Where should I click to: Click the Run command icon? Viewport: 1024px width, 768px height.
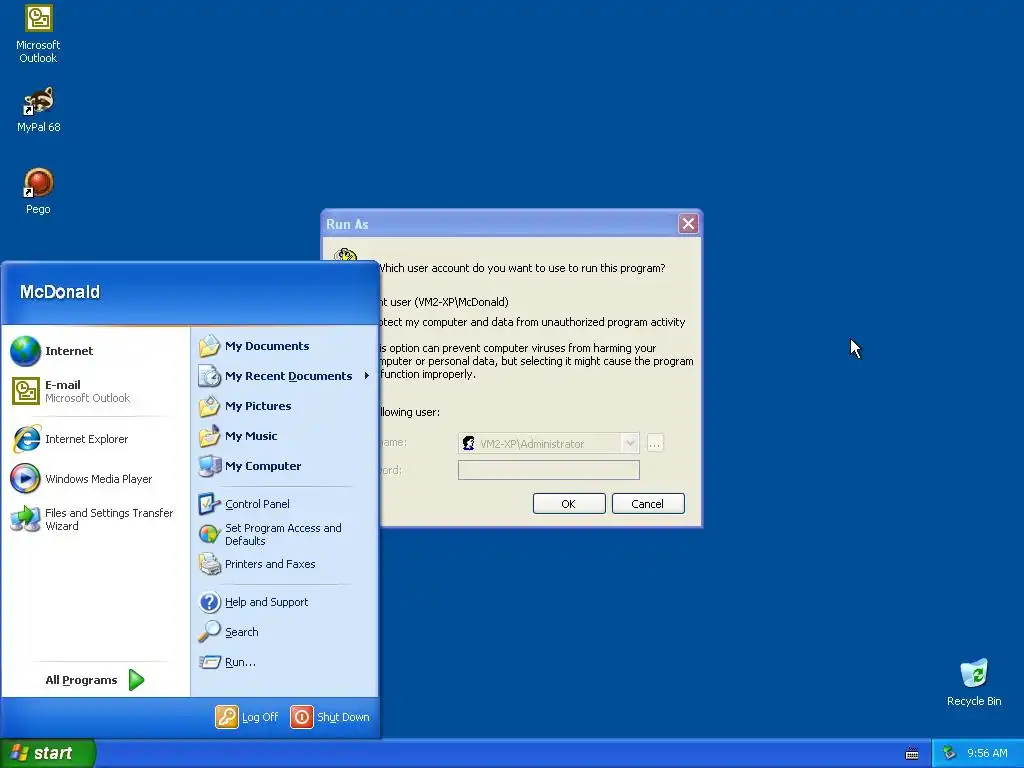(210, 662)
